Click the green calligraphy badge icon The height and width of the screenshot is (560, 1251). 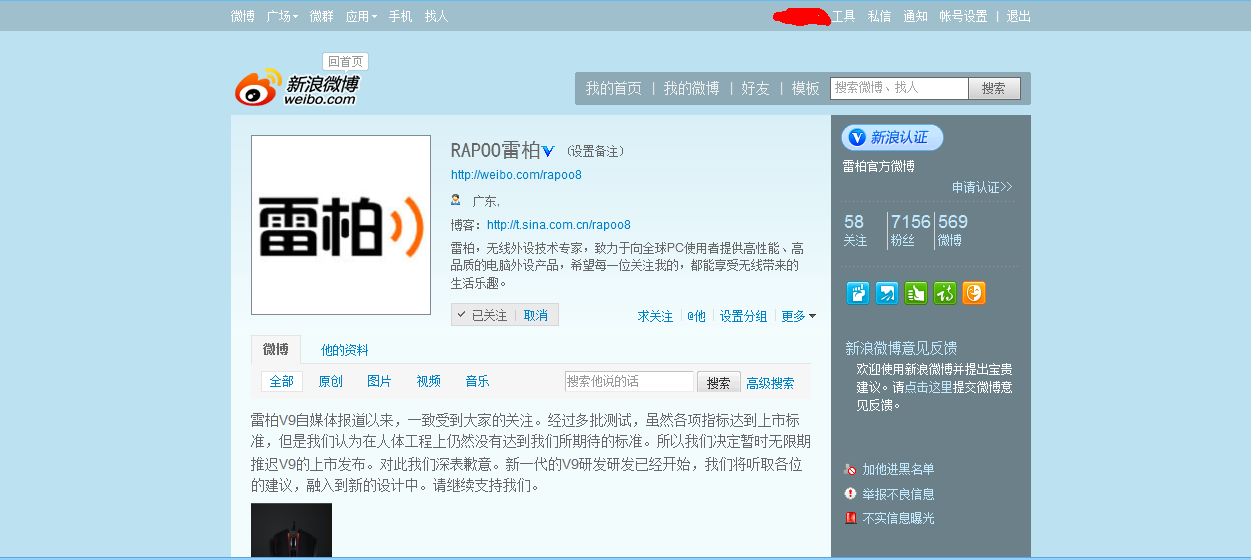tap(945, 293)
